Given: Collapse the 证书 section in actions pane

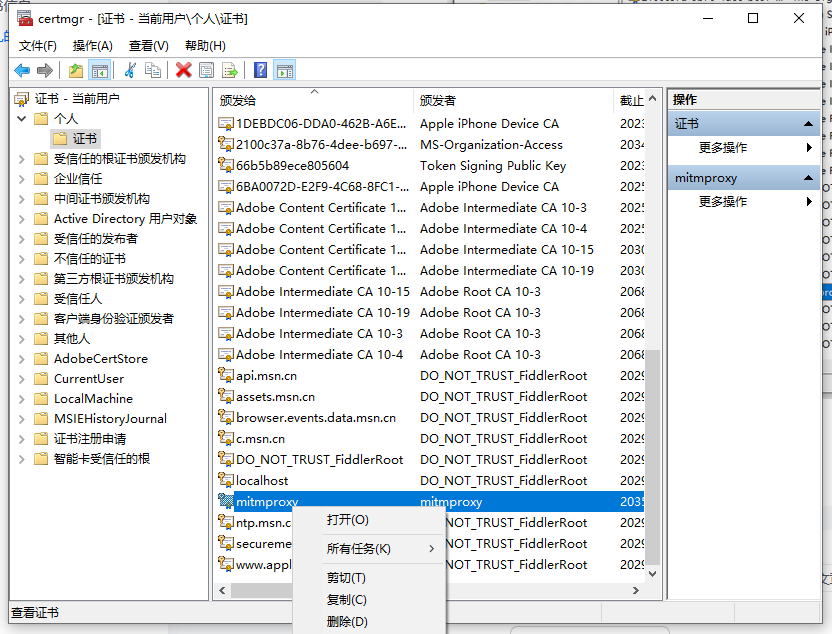Looking at the screenshot, I should click(808, 124).
